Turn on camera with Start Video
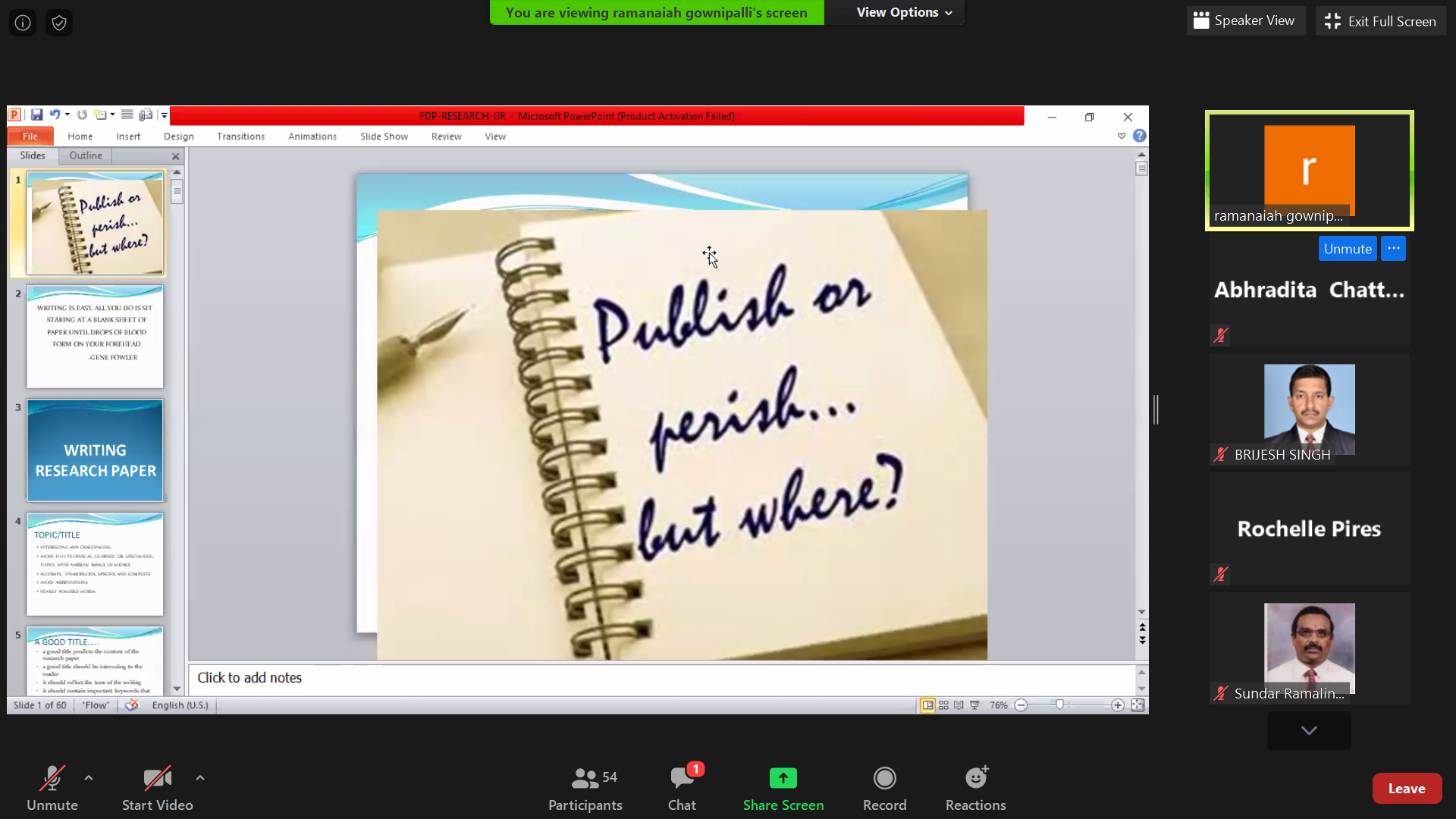Image resolution: width=1456 pixels, height=819 pixels. 157,788
